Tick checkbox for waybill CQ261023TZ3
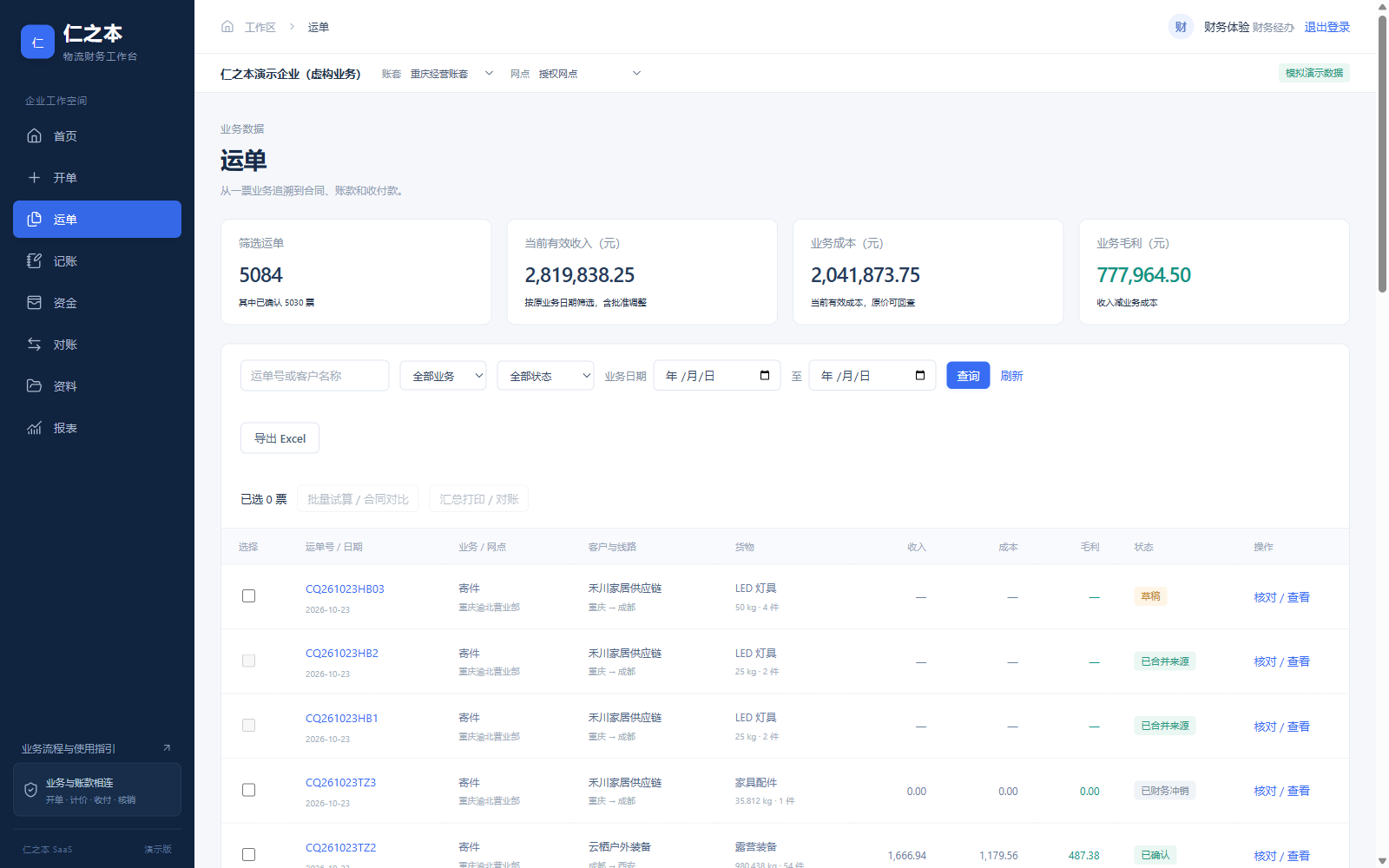This screenshot has height=868, width=1389. (249, 791)
